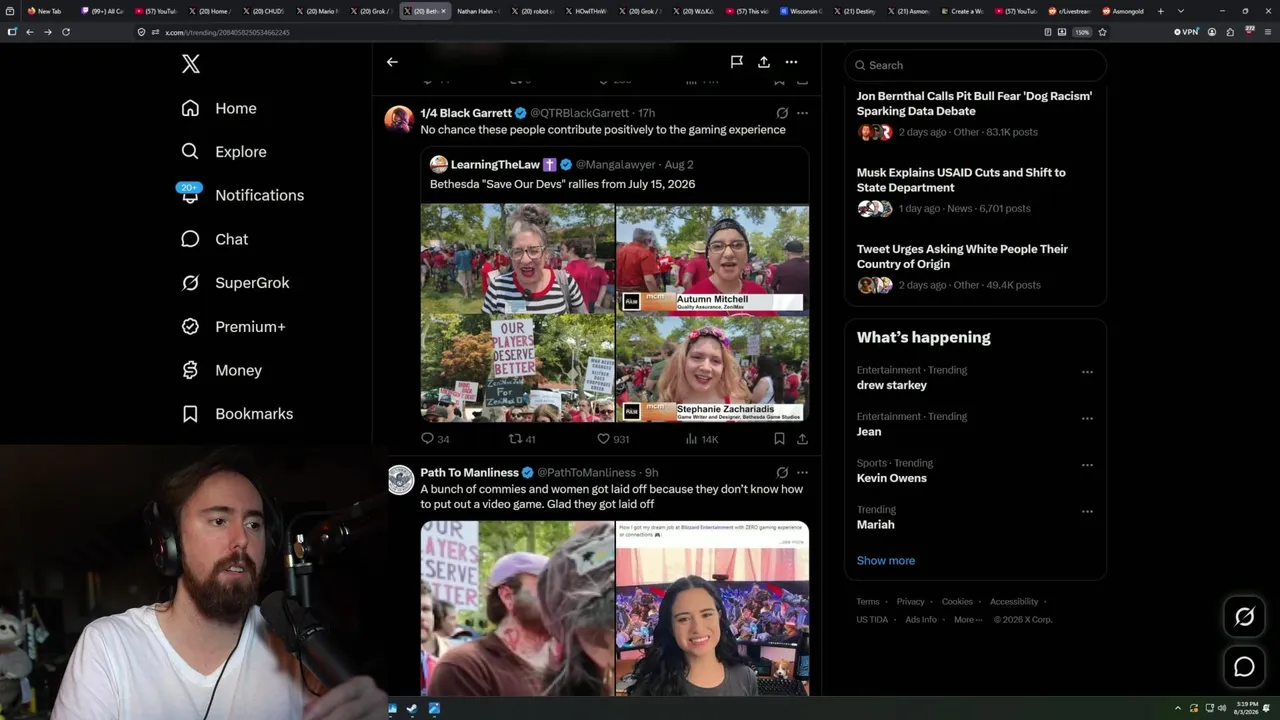Like the post with 931 likes
1280x720 pixels.
[613, 439]
